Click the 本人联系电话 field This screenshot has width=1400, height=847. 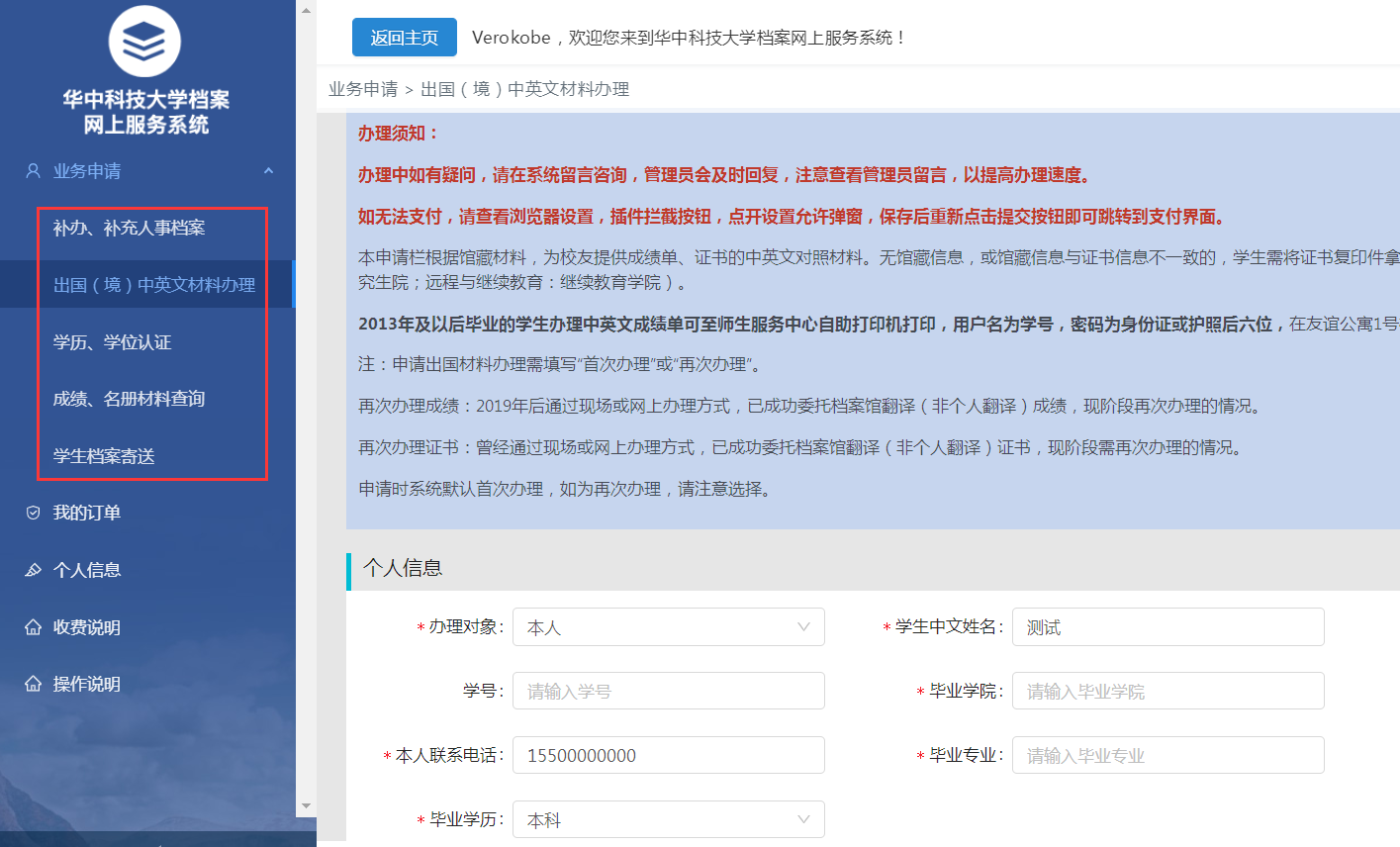tap(668, 755)
